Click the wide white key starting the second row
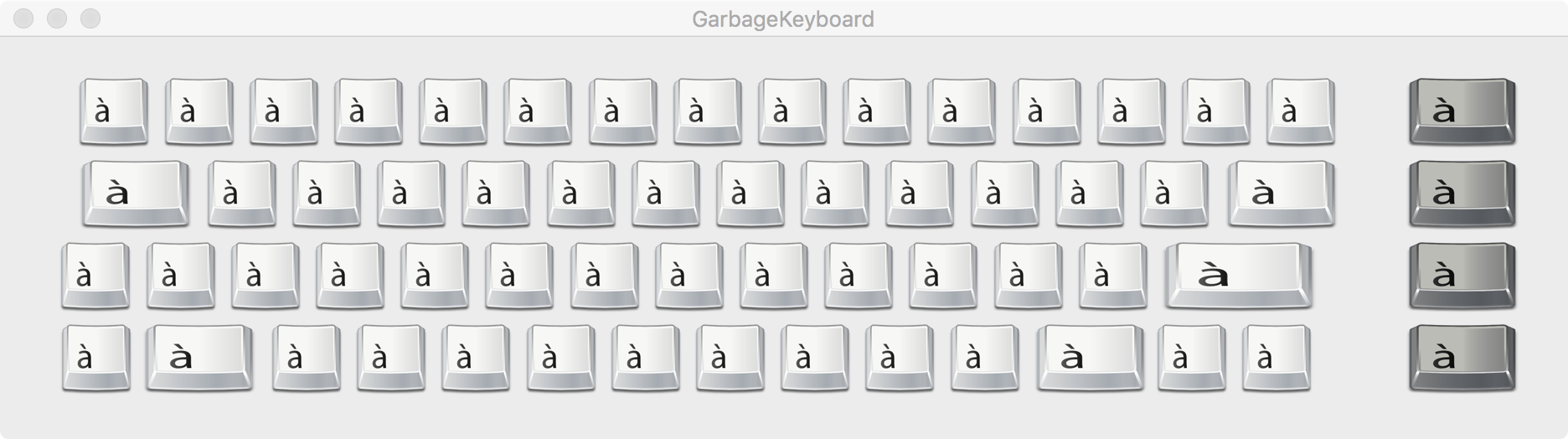1568x439 pixels. pos(136,194)
